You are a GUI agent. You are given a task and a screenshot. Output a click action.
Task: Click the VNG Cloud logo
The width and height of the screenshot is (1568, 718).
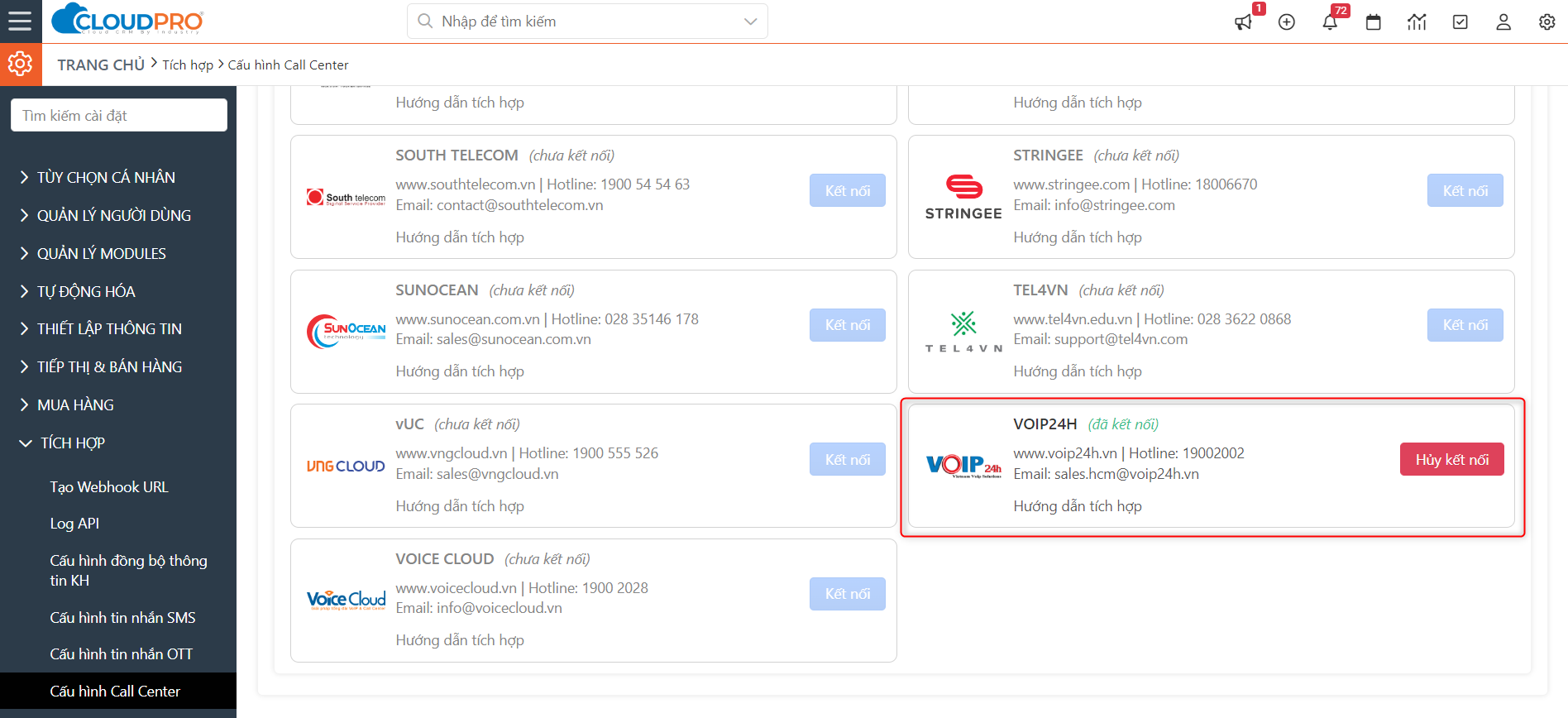point(346,467)
